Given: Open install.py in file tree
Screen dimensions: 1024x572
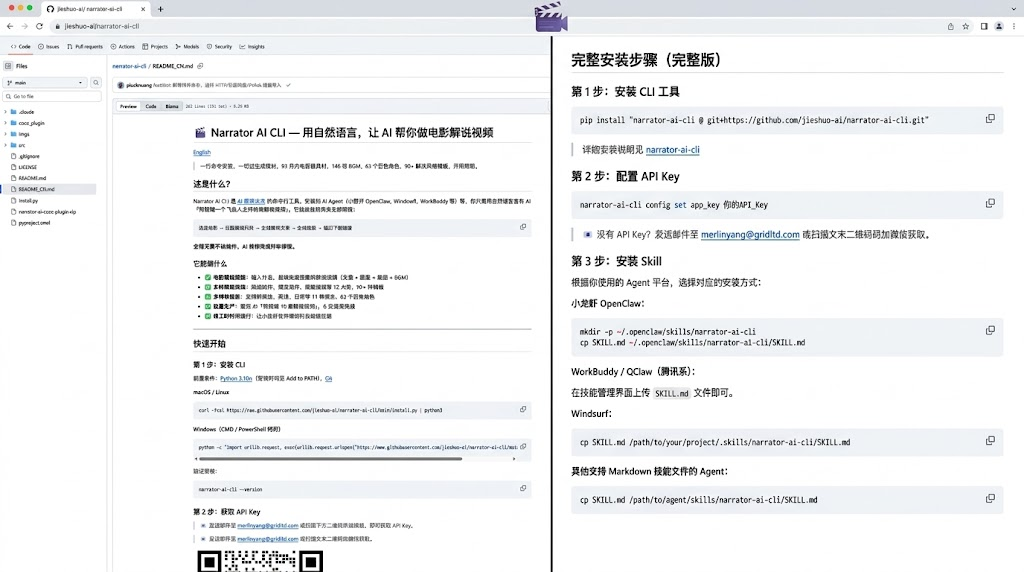Looking at the screenshot, I should click(28, 200).
